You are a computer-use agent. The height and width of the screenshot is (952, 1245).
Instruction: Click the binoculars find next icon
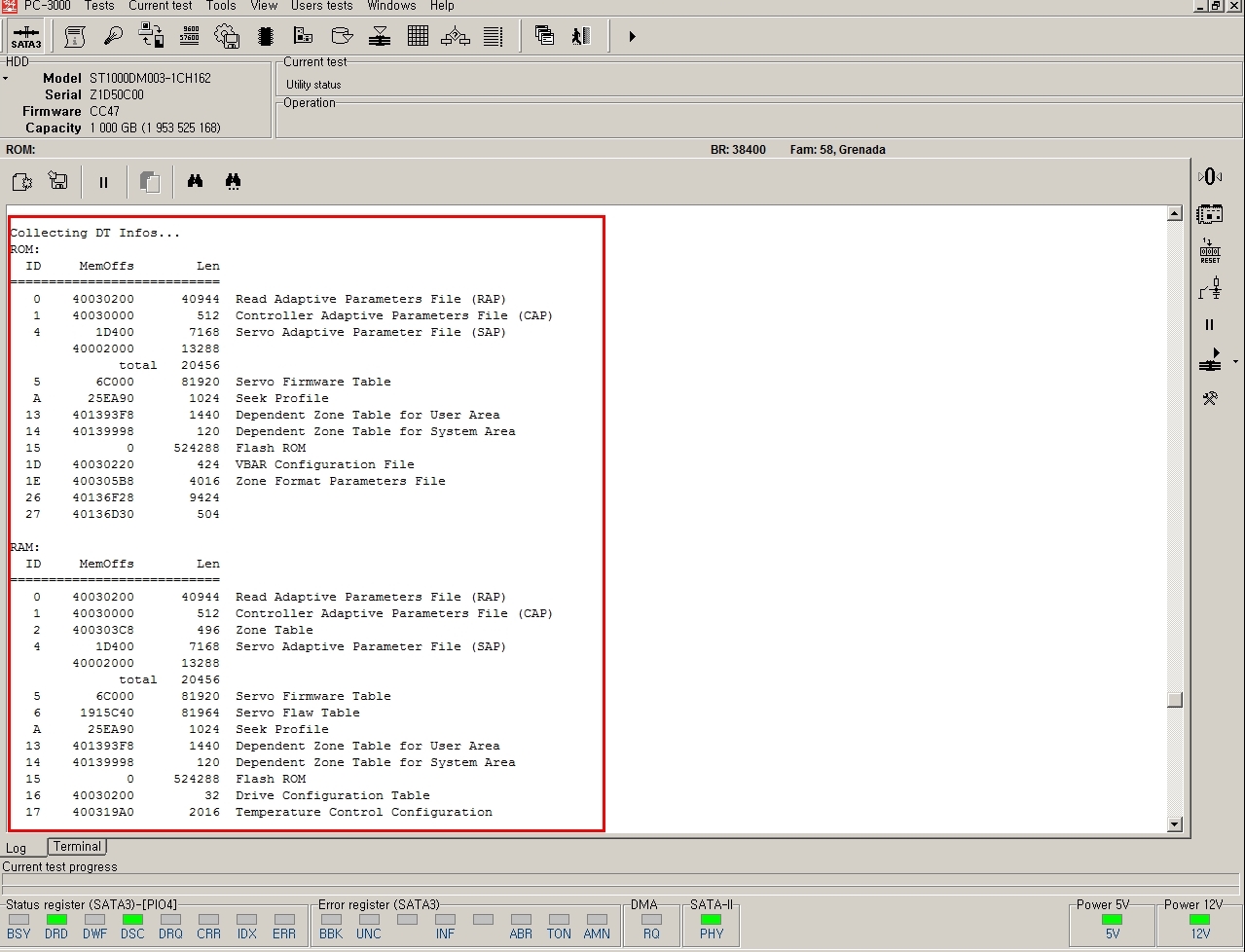pyautogui.click(x=233, y=181)
